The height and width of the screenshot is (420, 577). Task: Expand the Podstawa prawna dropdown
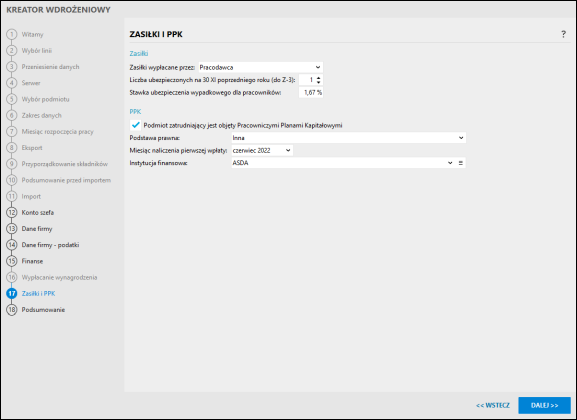click(348, 138)
